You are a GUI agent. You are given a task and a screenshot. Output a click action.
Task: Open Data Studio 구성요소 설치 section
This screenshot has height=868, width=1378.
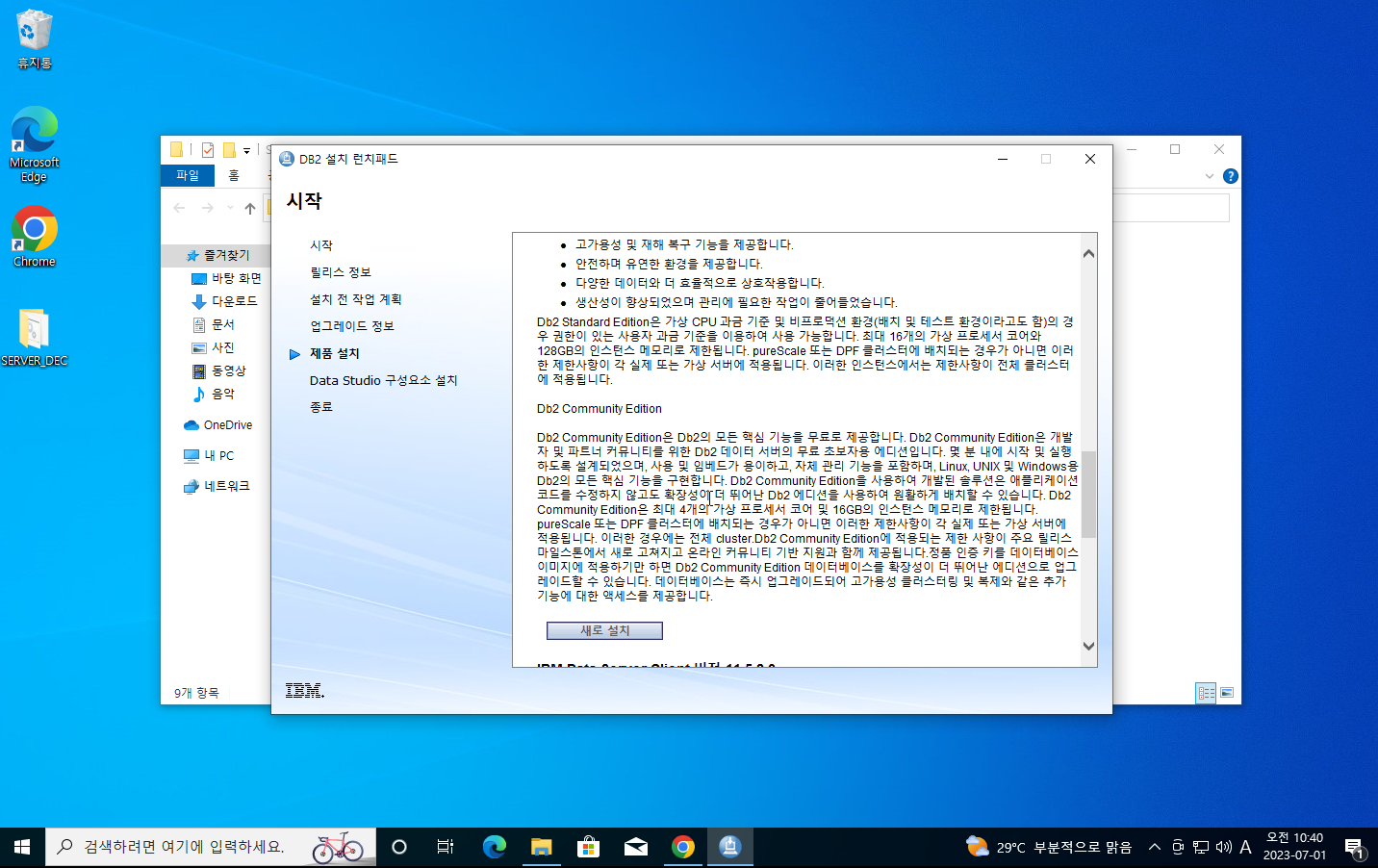click(384, 380)
